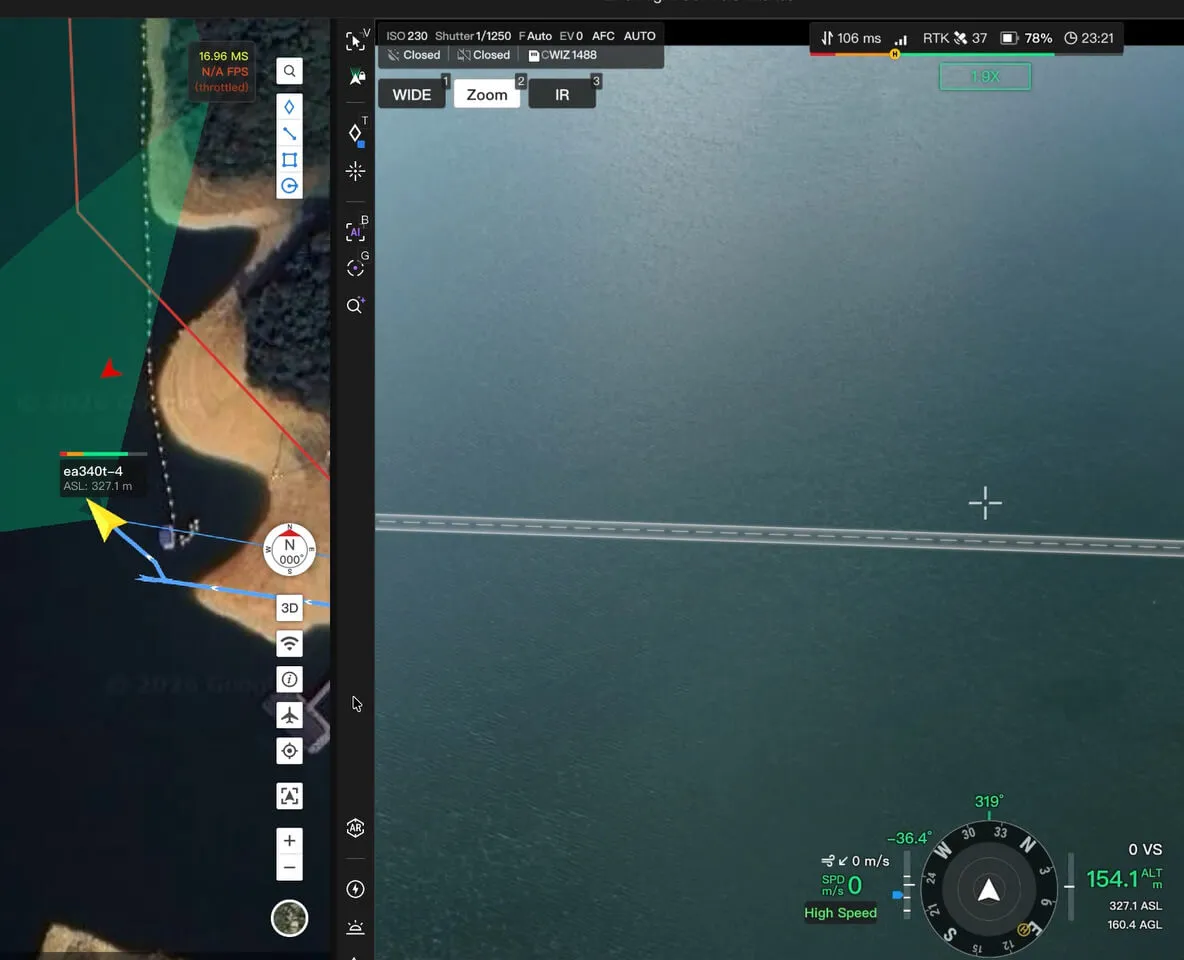Screen dimensions: 1184x960
Task: Open the satellite map layer thumbnail
Action: 289,918
